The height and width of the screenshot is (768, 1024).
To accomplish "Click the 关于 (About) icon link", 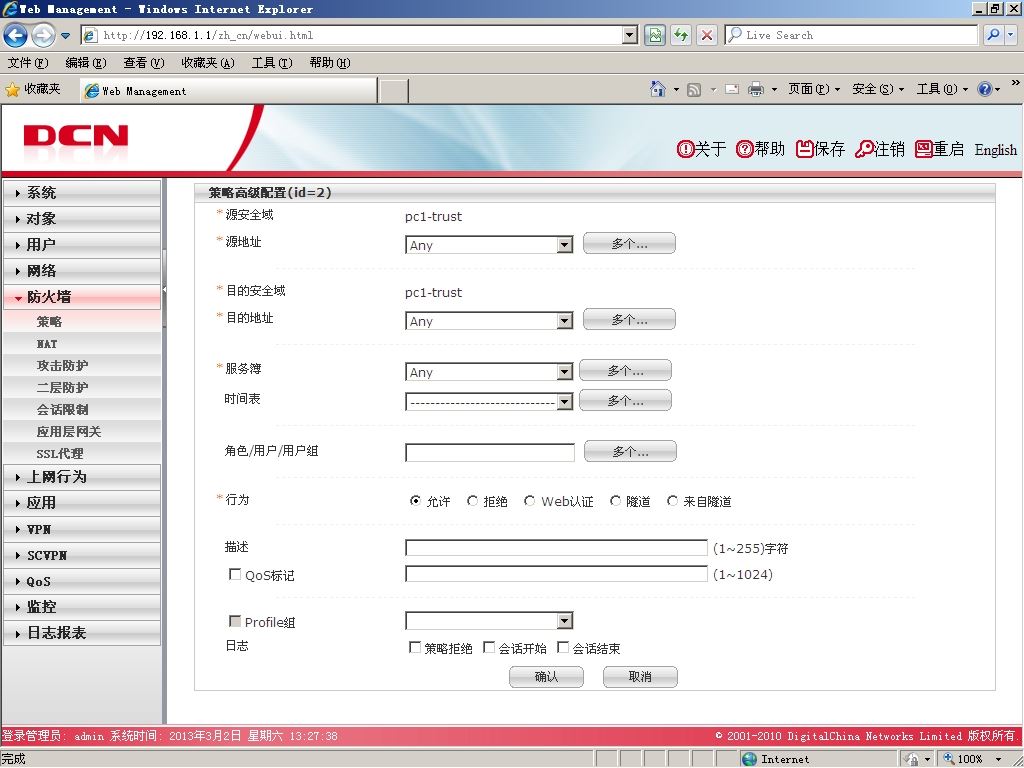I will [x=701, y=149].
